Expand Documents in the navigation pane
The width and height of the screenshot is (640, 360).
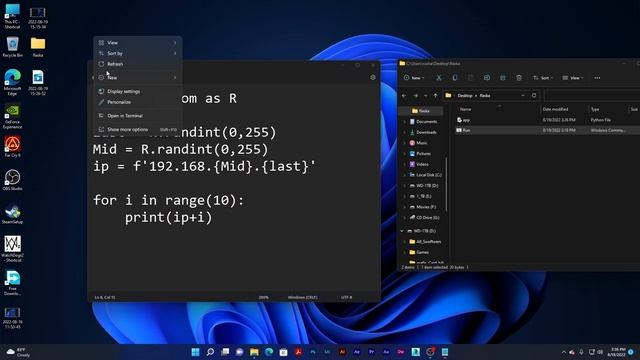click(x=404, y=122)
